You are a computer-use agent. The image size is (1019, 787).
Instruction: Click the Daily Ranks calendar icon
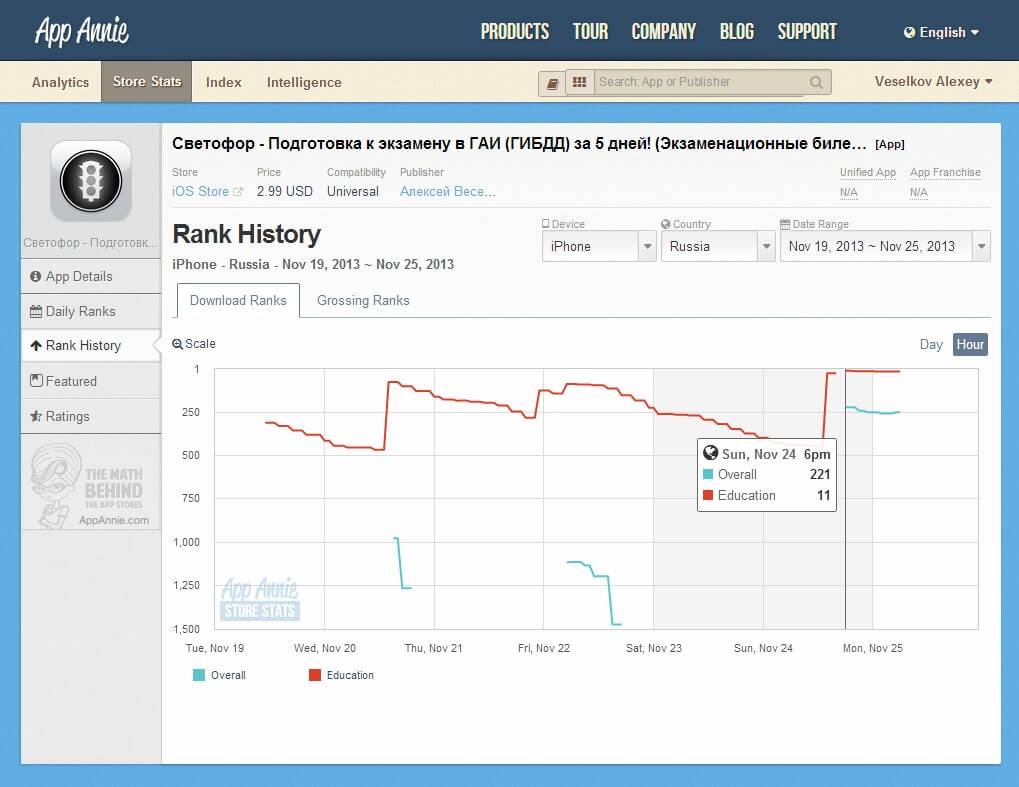[36, 311]
